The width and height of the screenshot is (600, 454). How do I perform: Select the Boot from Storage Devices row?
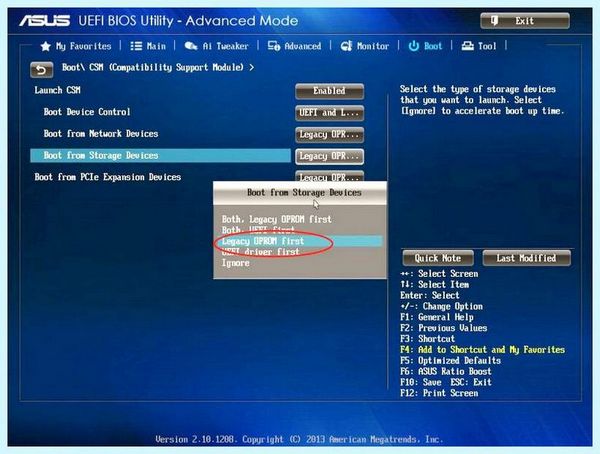click(x=160, y=155)
